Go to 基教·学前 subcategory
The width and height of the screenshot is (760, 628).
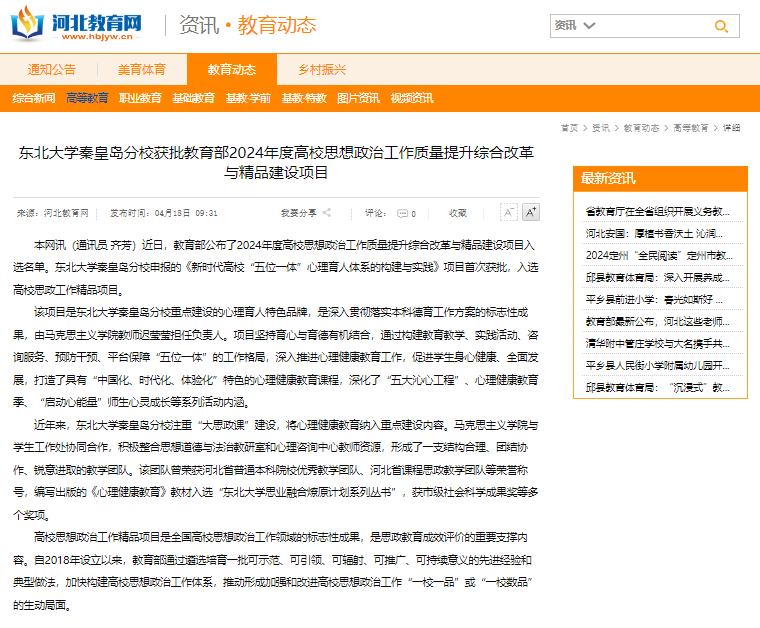248,98
